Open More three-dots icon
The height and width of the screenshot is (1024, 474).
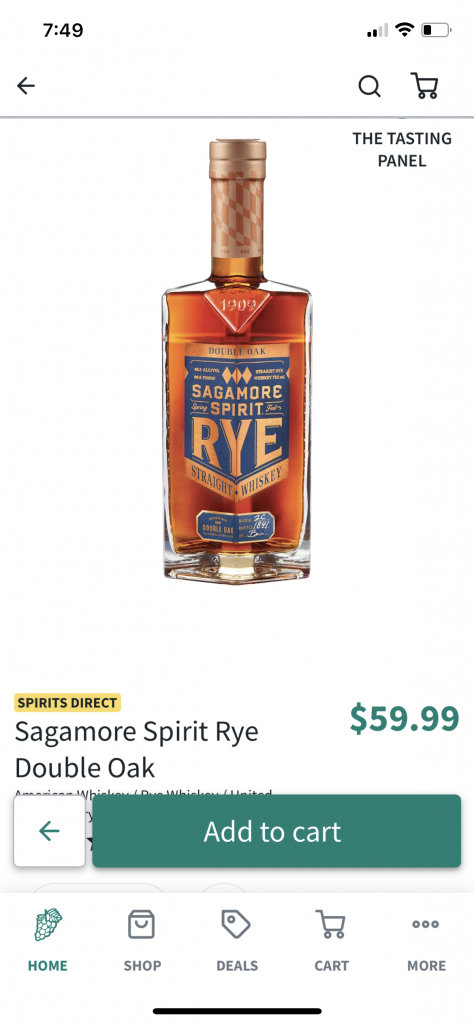pyautogui.click(x=426, y=924)
